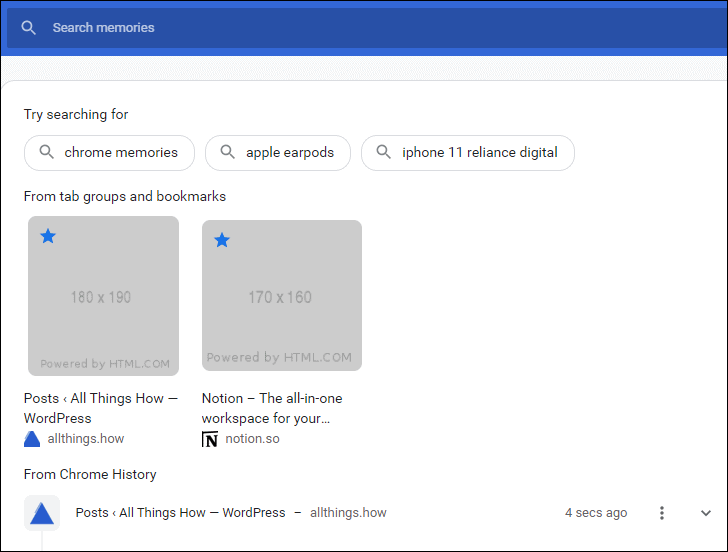Screen dimensions: 728x552
Task: Select the apple earpods suggestion chip
Action: tap(278, 153)
